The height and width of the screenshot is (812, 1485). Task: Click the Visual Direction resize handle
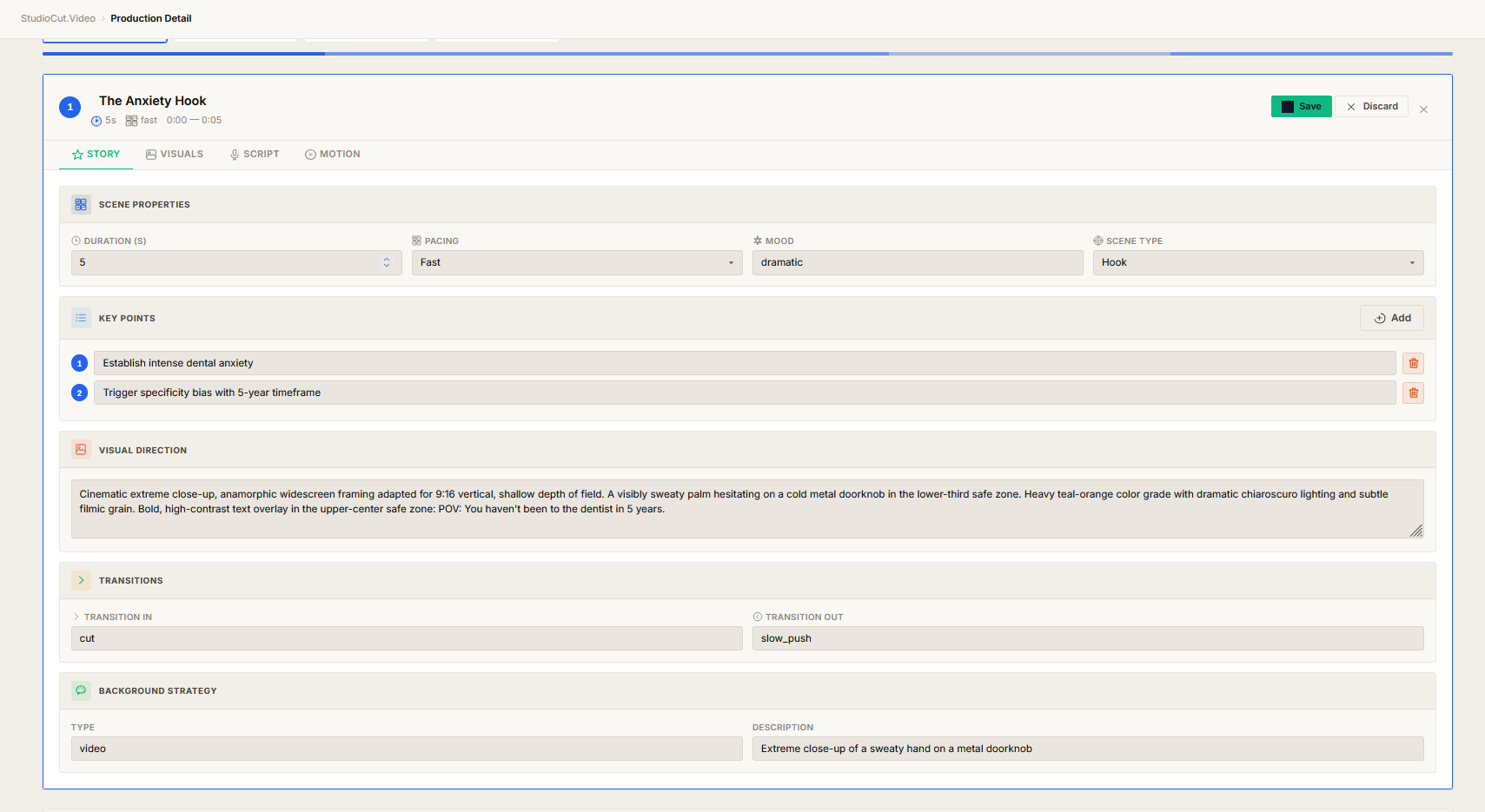pyautogui.click(x=1416, y=531)
